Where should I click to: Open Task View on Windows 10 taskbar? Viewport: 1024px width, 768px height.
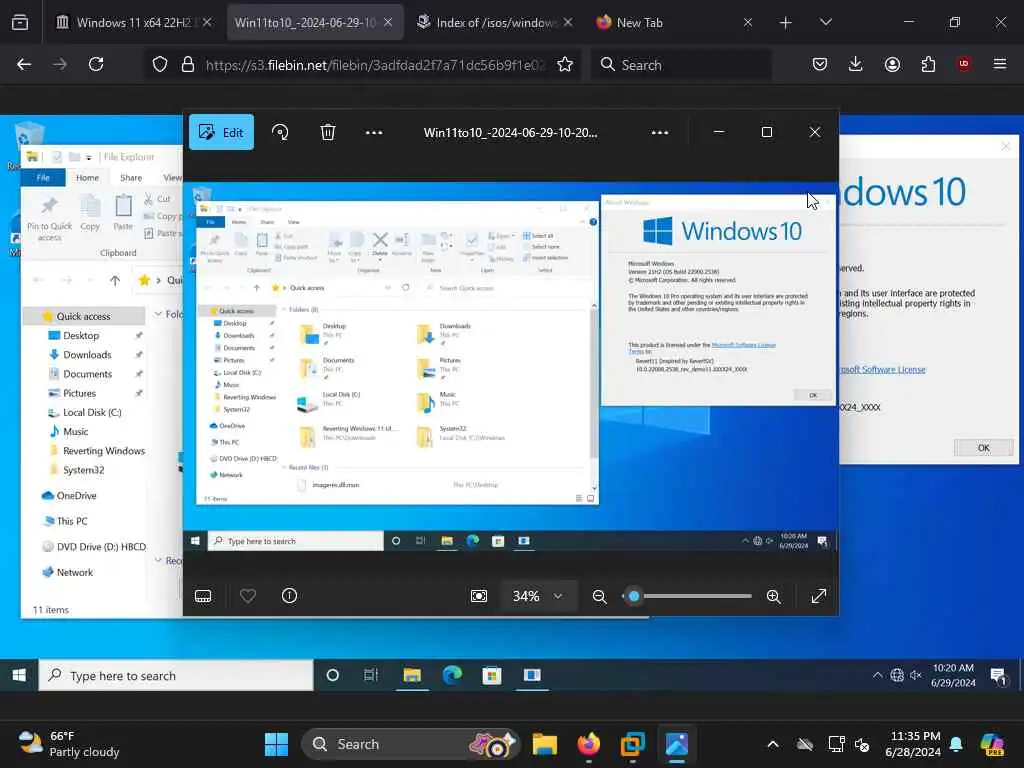pos(371,675)
